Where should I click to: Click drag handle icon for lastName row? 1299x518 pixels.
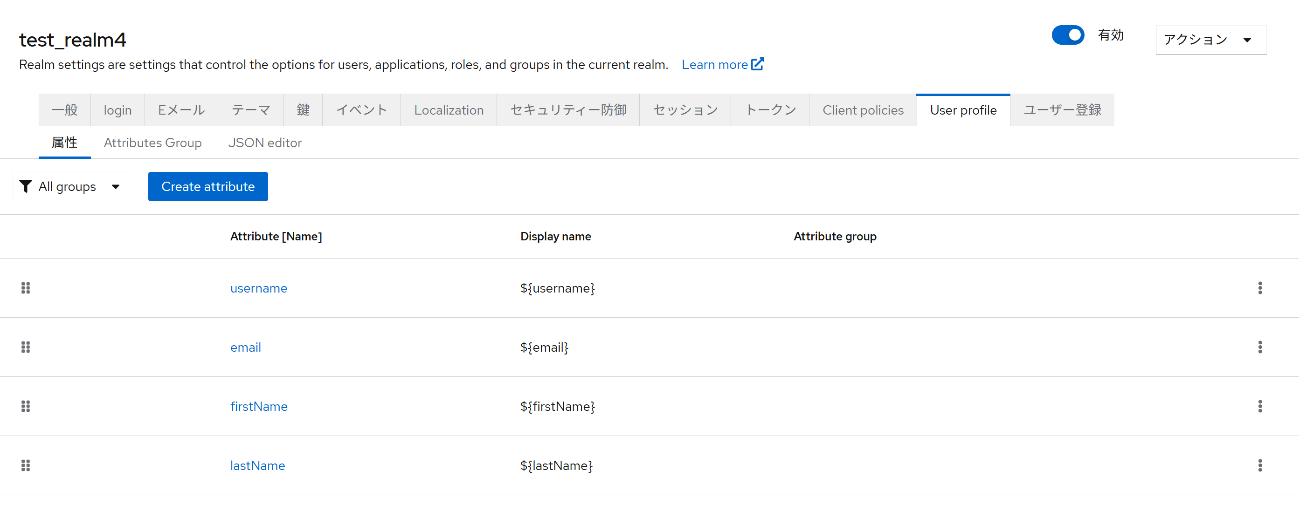coord(26,465)
